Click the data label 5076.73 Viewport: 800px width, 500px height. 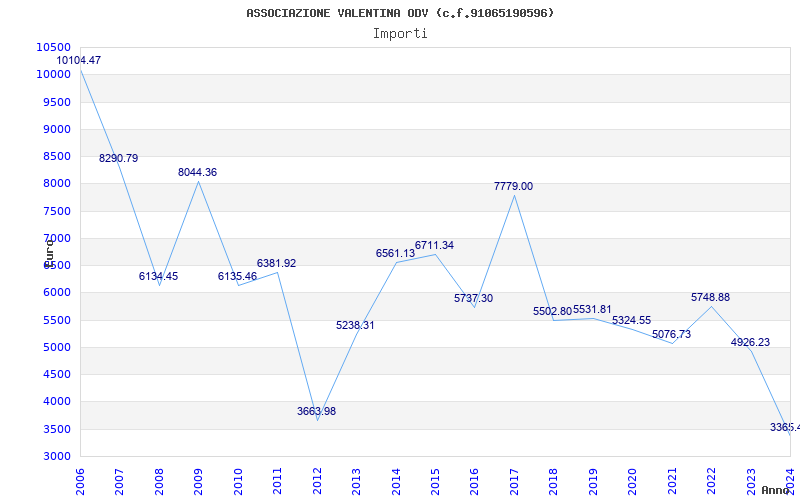coord(671,334)
